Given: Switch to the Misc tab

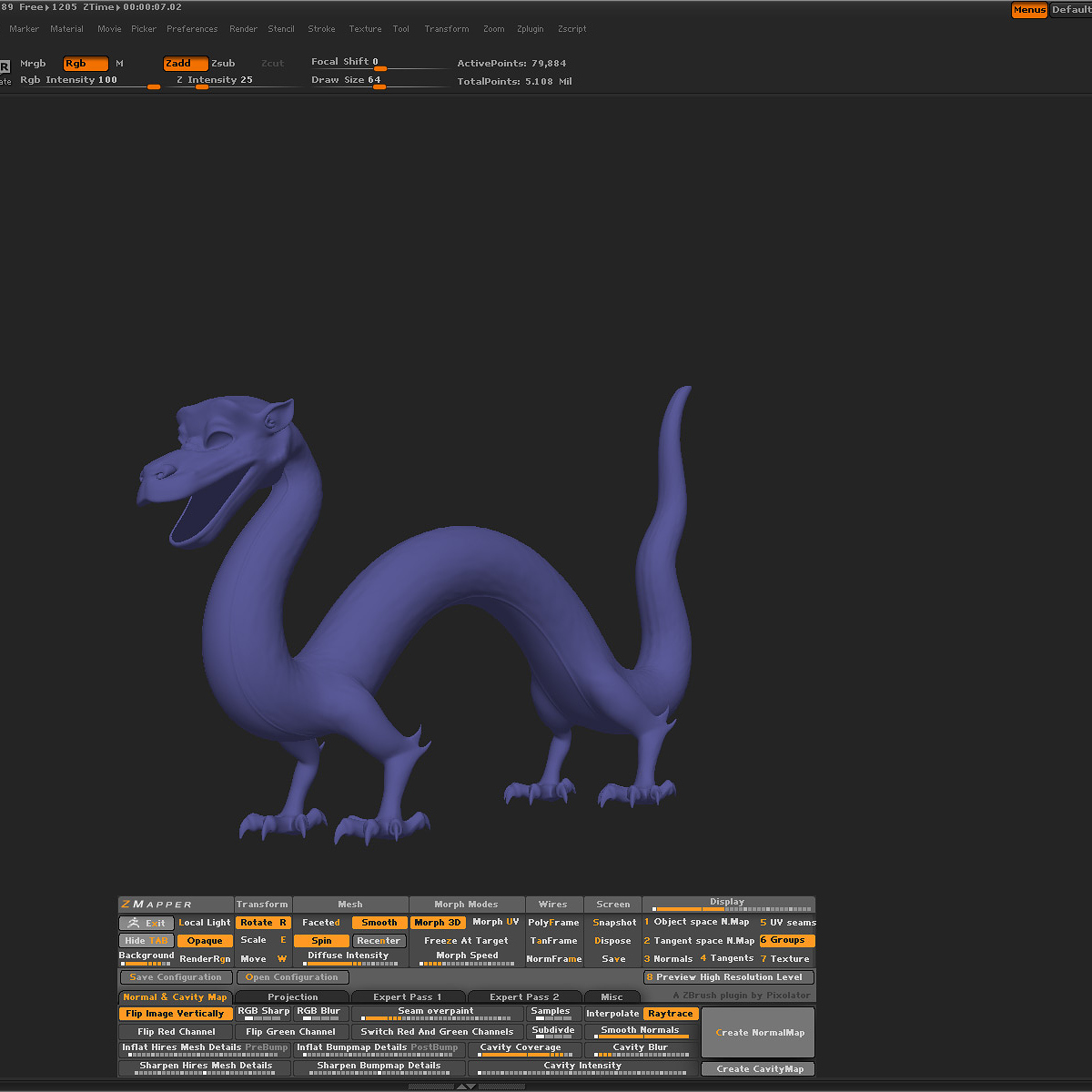Looking at the screenshot, I should coord(612,997).
